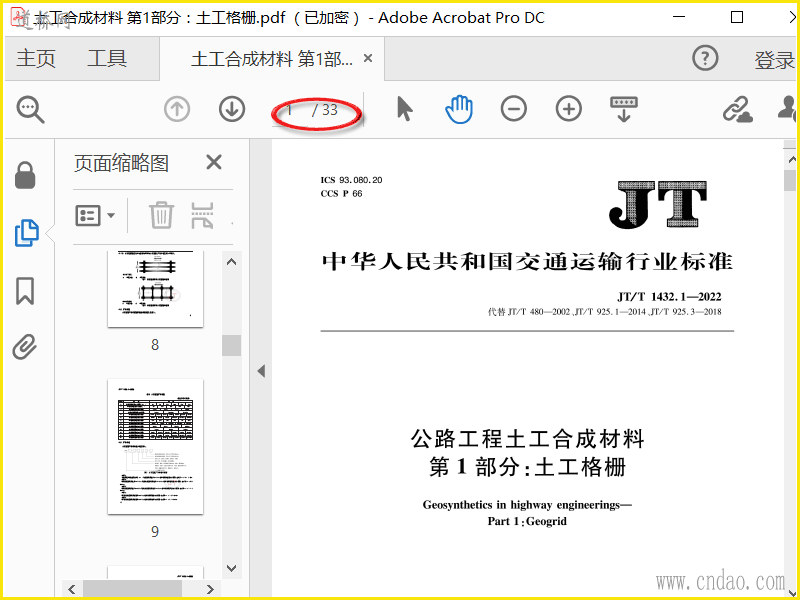Click the heading 中华人民共和国交通运输行业标准
The height and width of the screenshot is (600, 800).
click(x=528, y=262)
